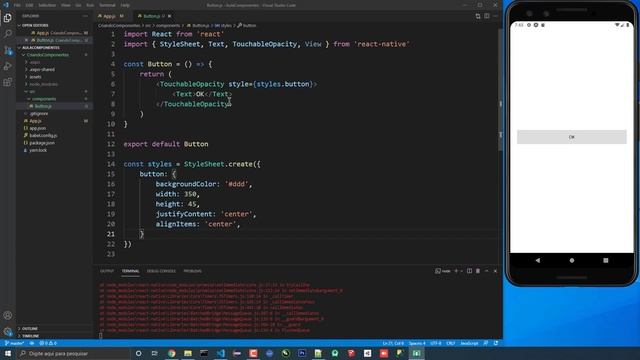Click the errors and warnings status item
This screenshot has height=360, width=640.
pos(48,343)
